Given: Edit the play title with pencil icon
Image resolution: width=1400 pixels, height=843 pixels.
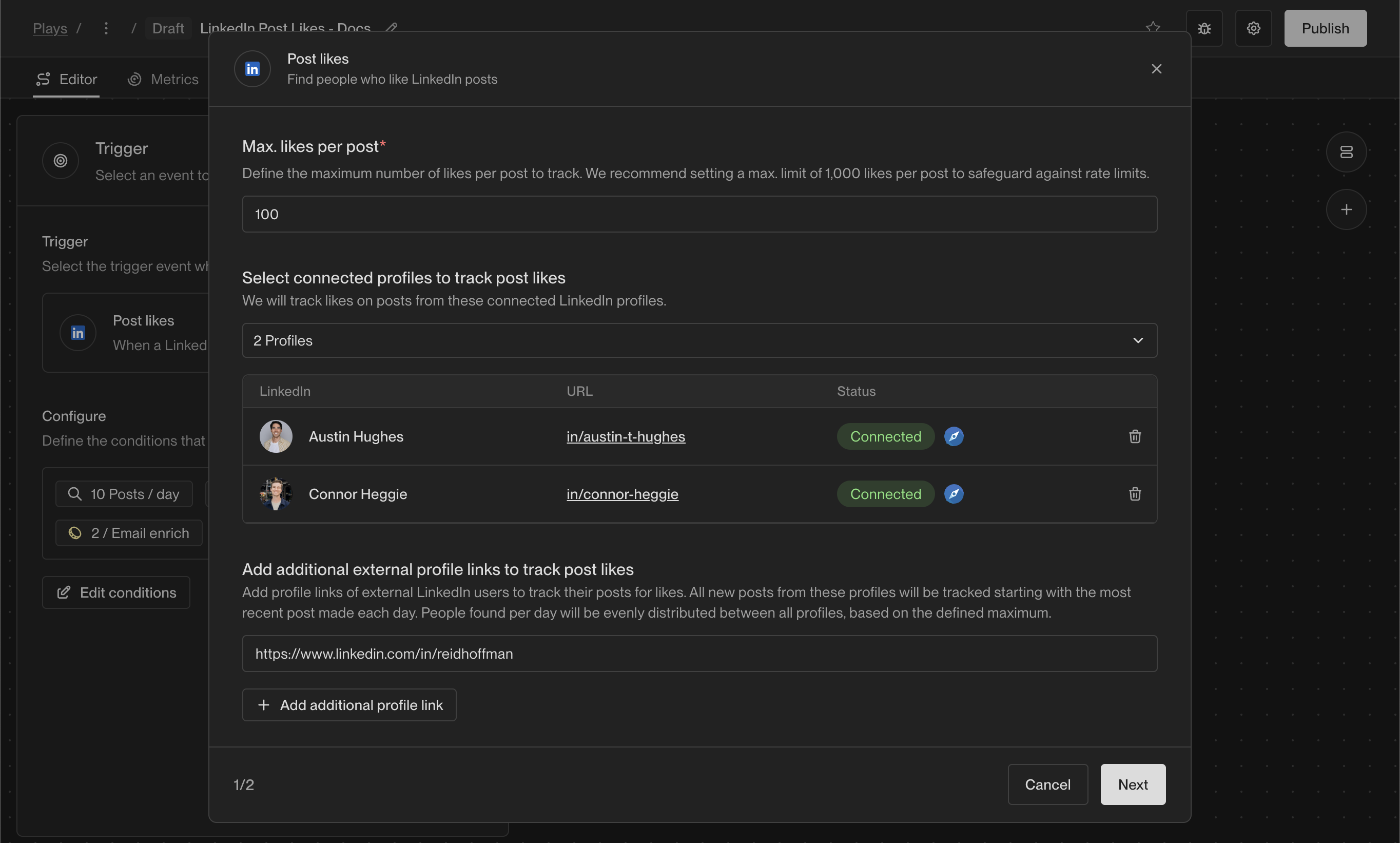Looking at the screenshot, I should [391, 27].
